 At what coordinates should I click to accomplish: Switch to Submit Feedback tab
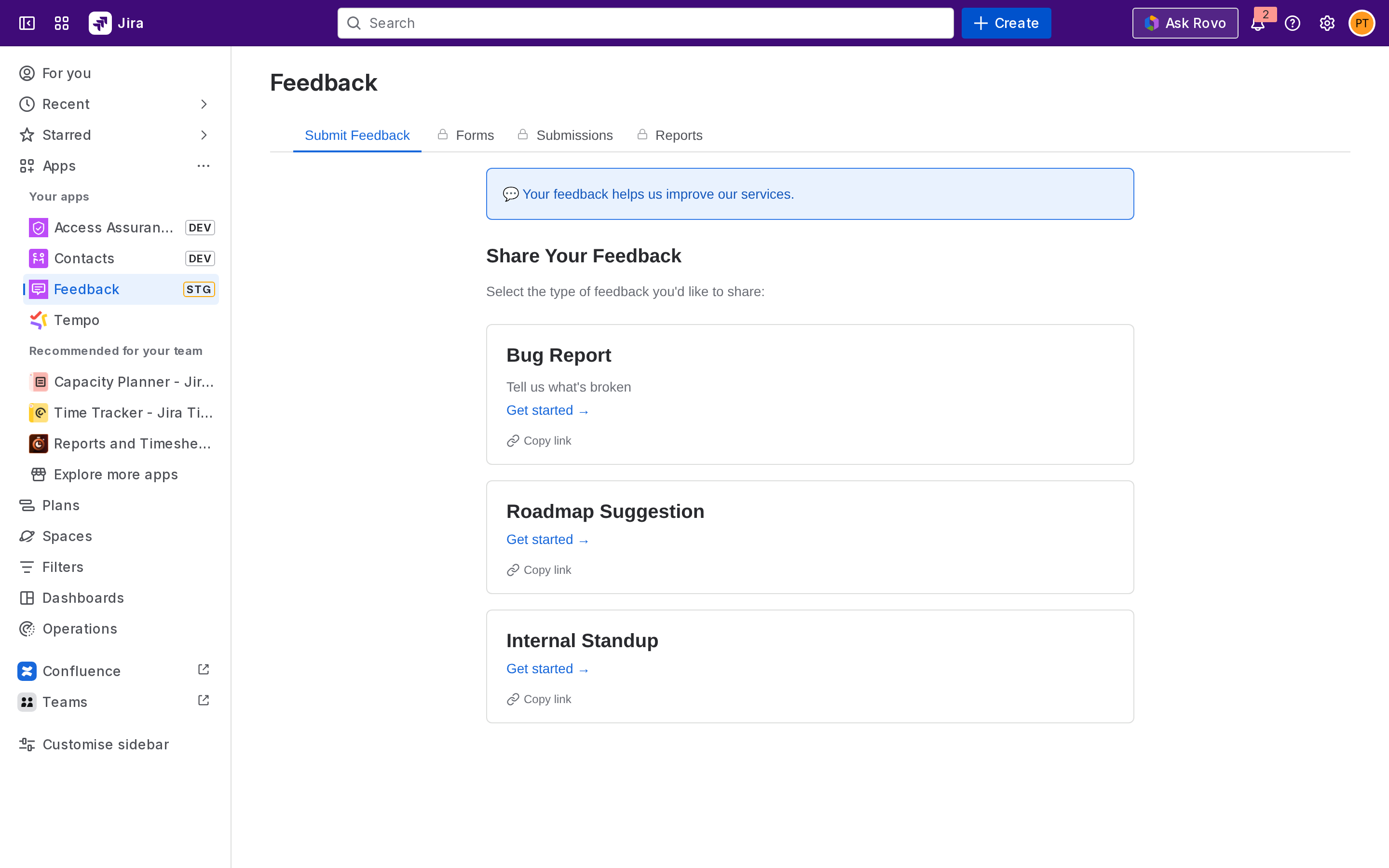coord(357,136)
